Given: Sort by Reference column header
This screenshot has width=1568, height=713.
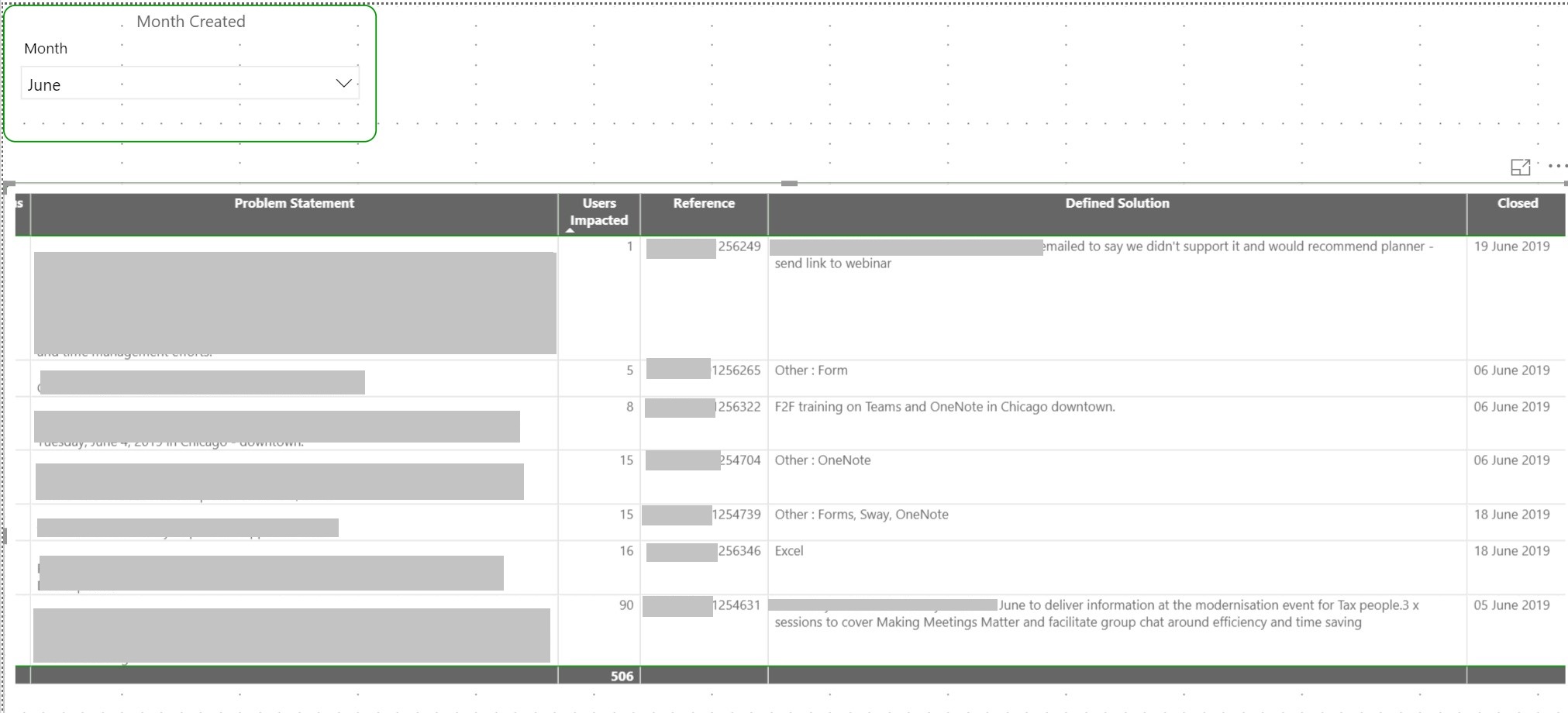Looking at the screenshot, I should click(704, 203).
